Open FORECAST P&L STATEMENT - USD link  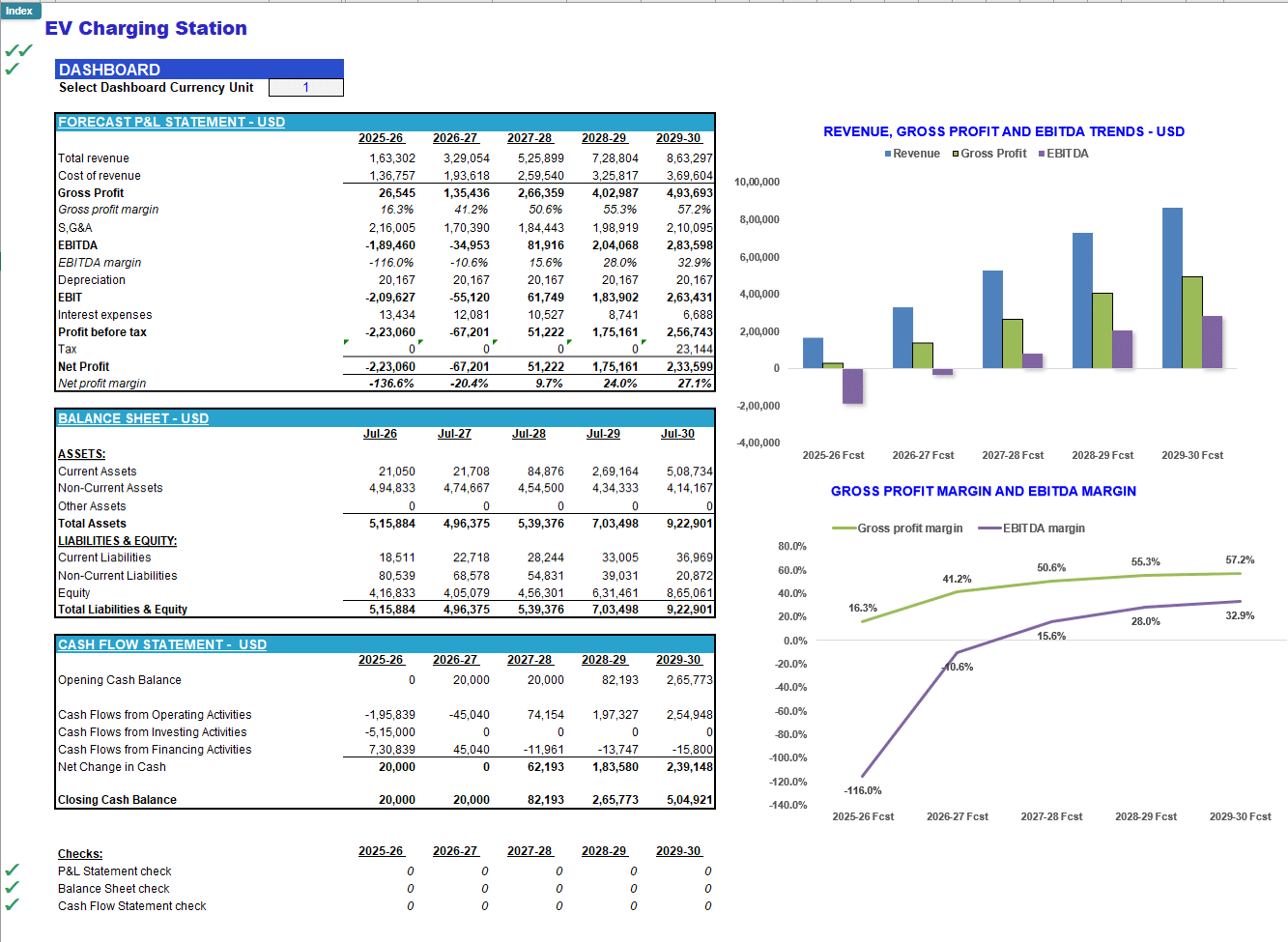point(171,122)
